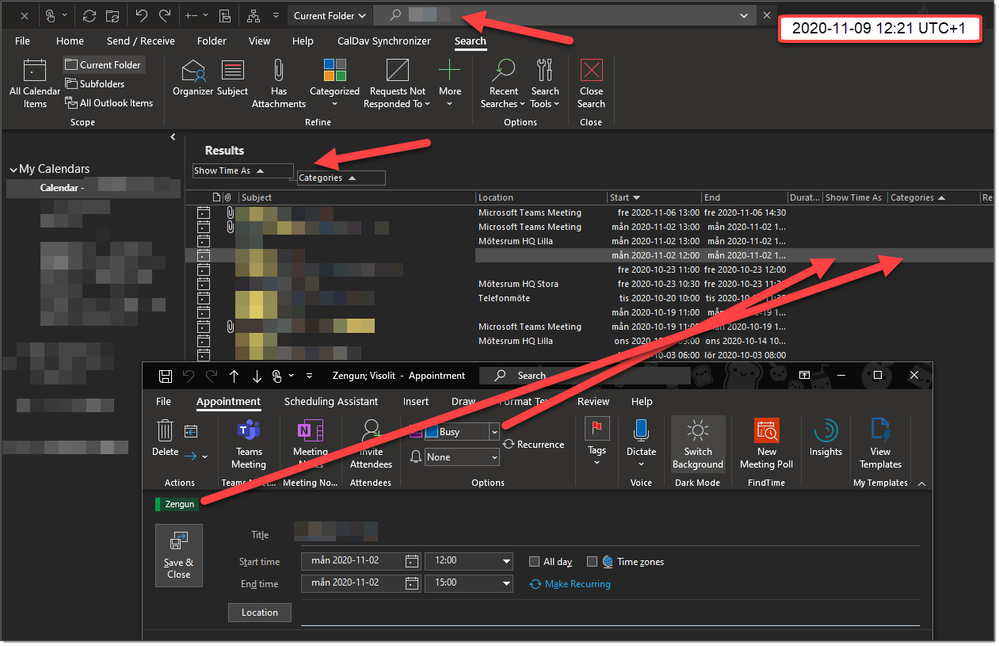Click Send/Receive sync icon in Quick Access Toolbar
999x646 pixels.
[89, 16]
